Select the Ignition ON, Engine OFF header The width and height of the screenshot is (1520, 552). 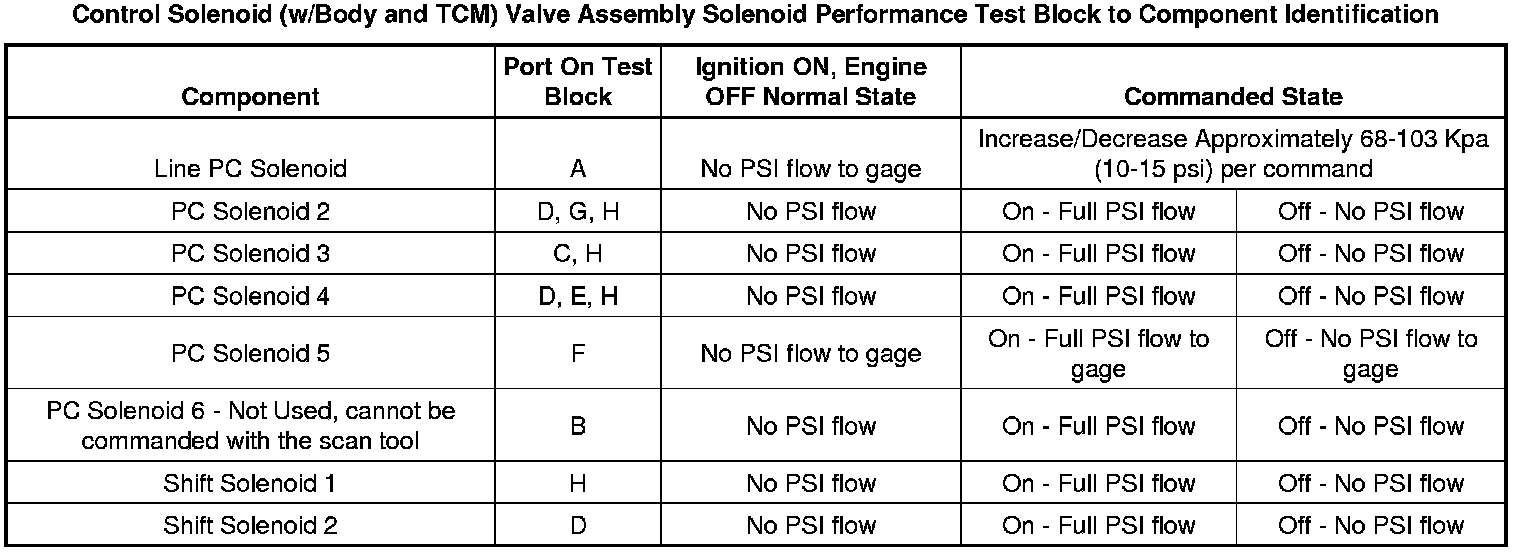coord(810,82)
